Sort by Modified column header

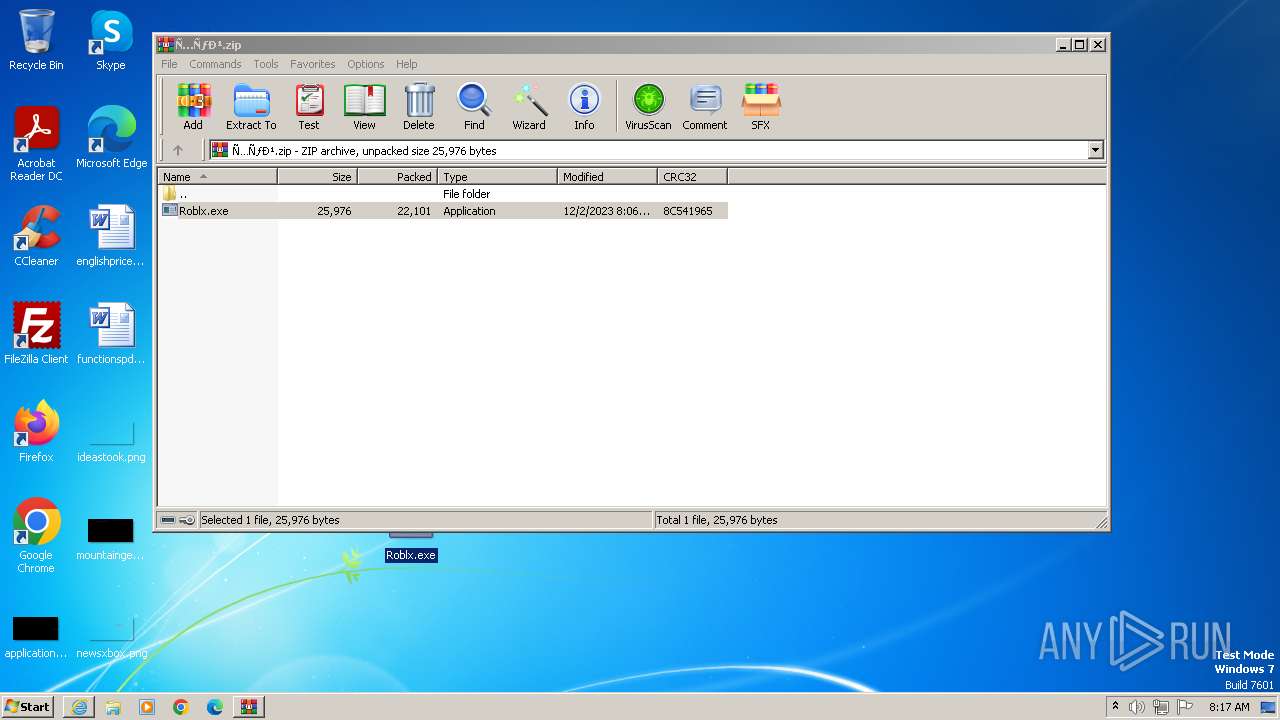[608, 176]
